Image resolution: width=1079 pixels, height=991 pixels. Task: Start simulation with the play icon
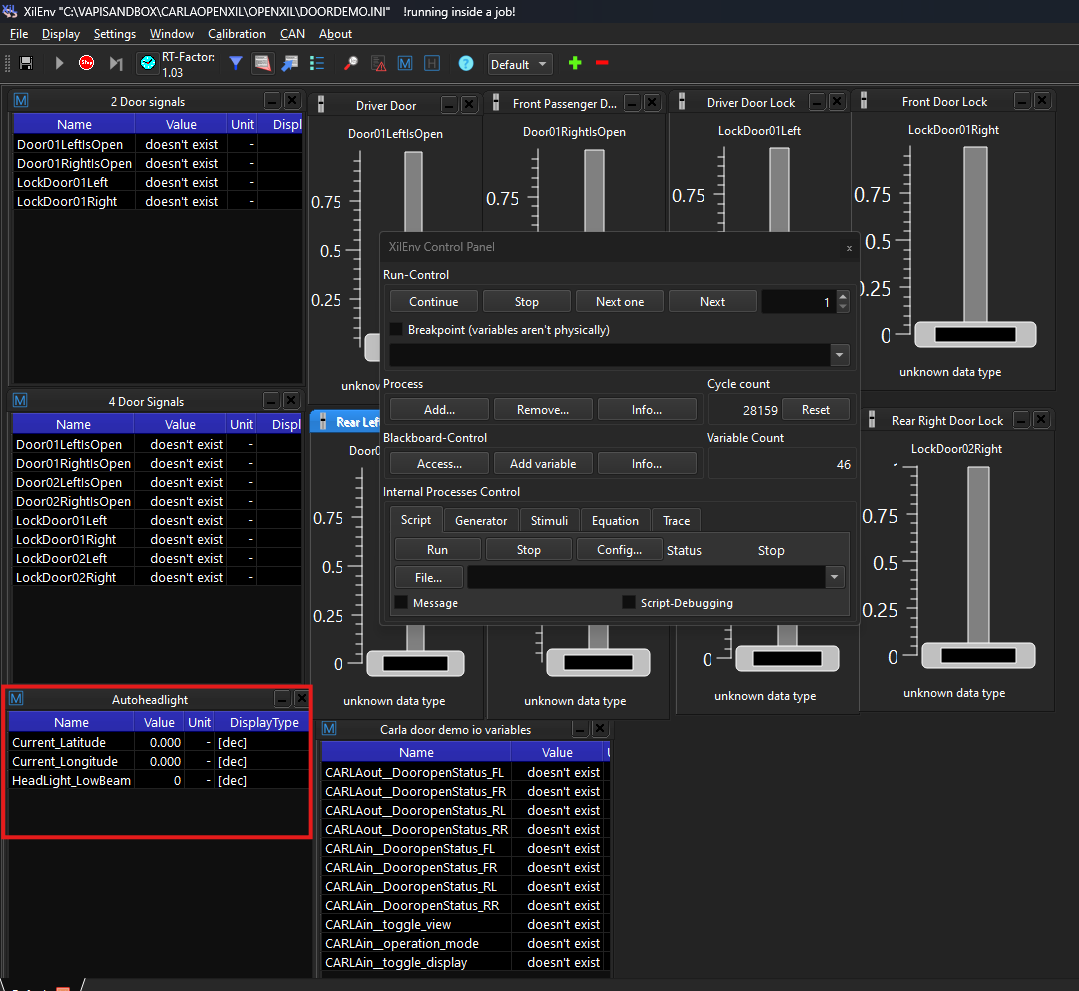[58, 63]
